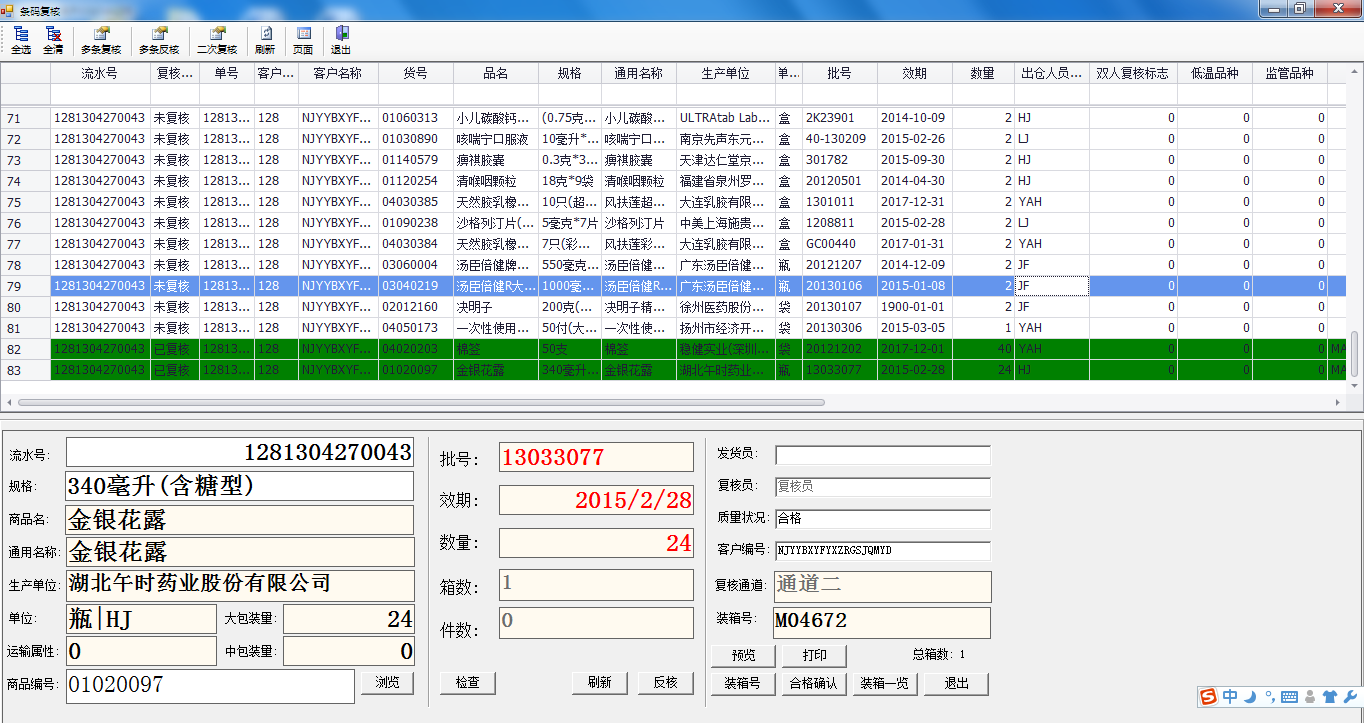Screen dimensions: 1364x723
Task: Click the grid's horizontal scrollbar thumb
Action: (422, 402)
